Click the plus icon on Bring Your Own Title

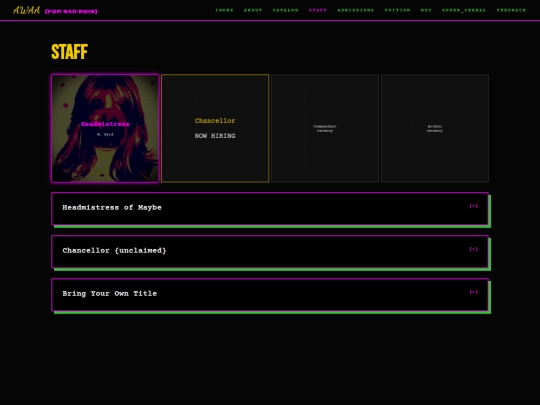point(474,292)
